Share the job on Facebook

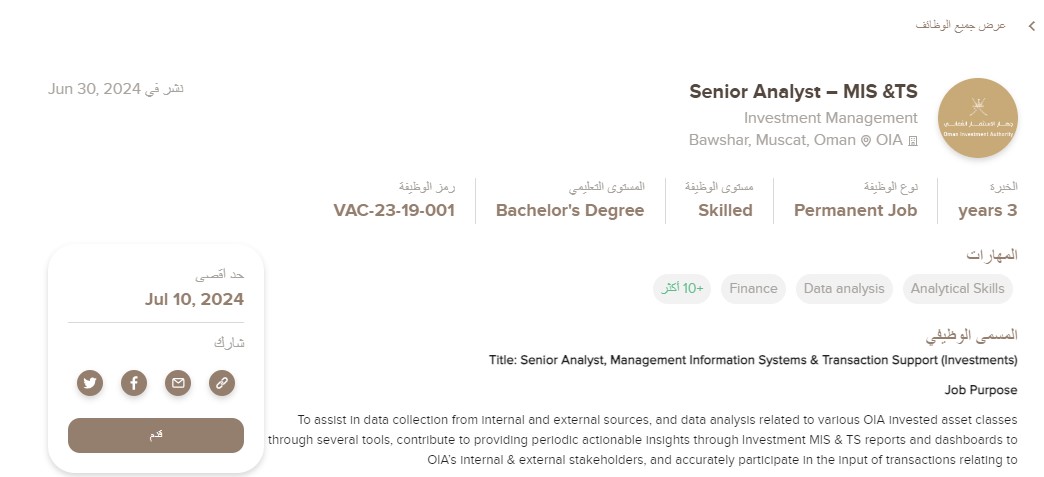click(x=134, y=383)
